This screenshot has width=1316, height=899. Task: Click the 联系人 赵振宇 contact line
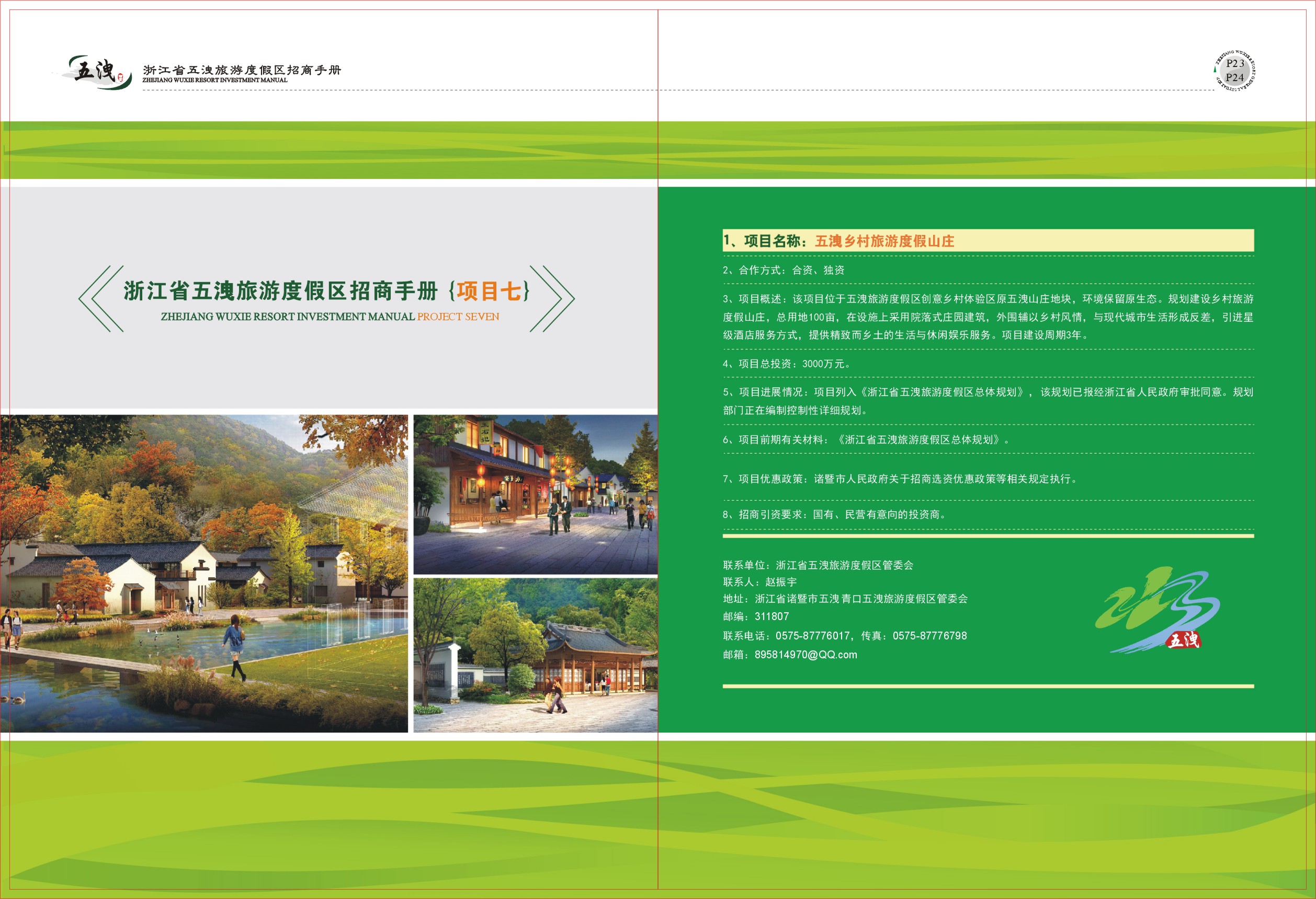click(759, 582)
